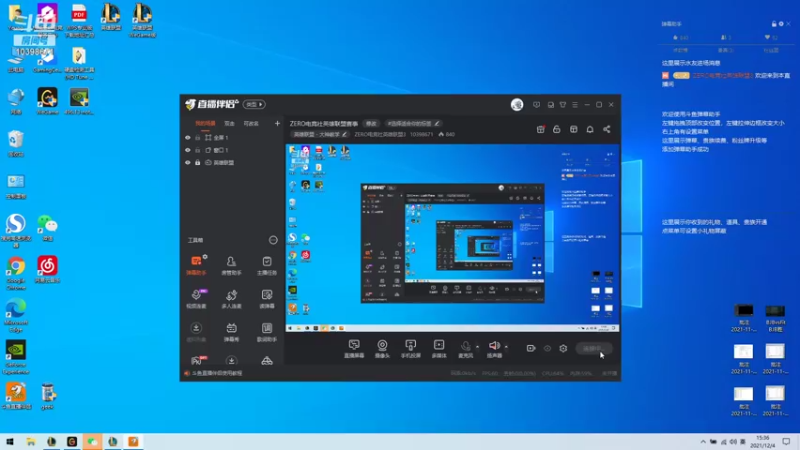The height and width of the screenshot is (450, 800).
Task: Open the 斗鱼直播伴侣使用教程 tutorial link
Action: pyautogui.click(x=217, y=373)
